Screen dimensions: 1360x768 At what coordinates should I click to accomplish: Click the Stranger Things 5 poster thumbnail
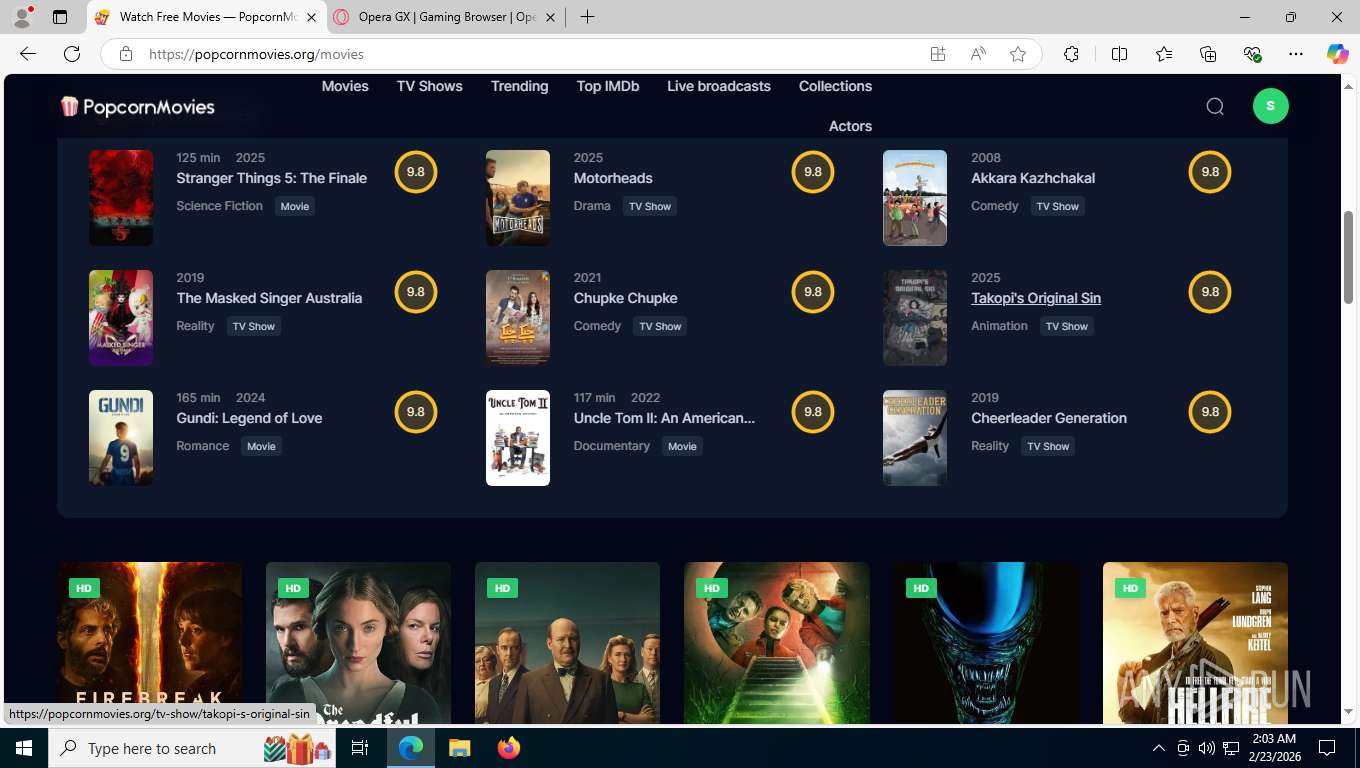coord(121,198)
